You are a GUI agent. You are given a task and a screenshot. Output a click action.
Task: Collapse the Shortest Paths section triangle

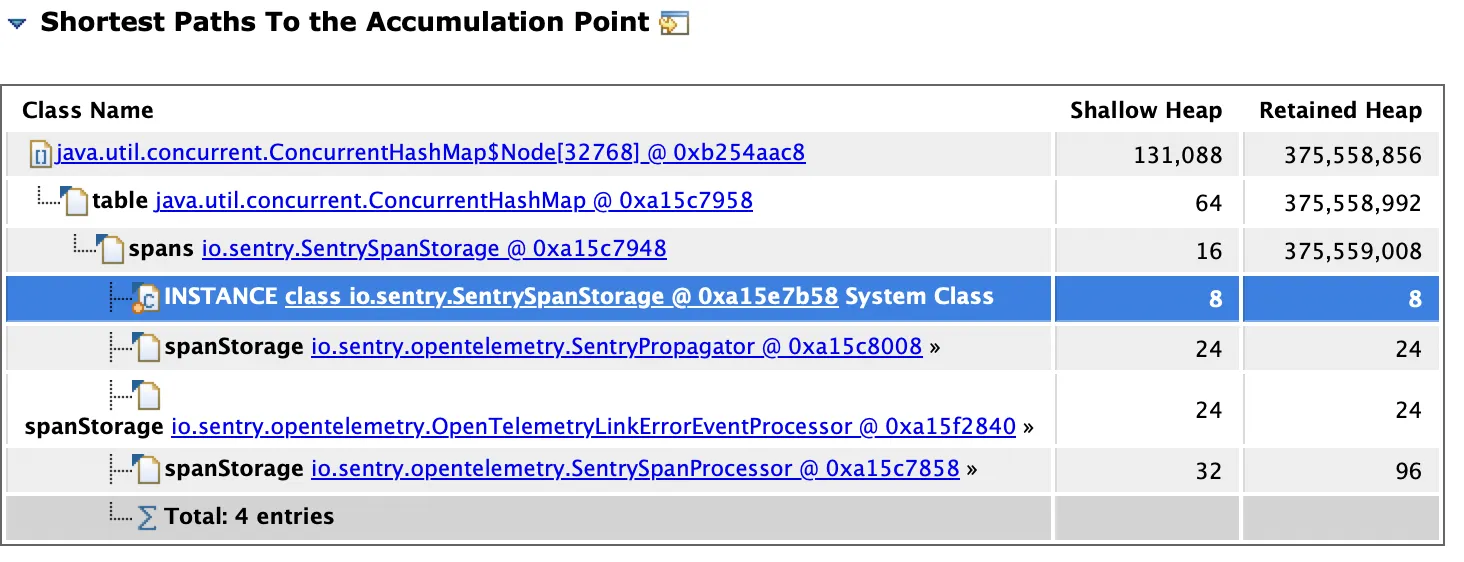click(x=17, y=24)
